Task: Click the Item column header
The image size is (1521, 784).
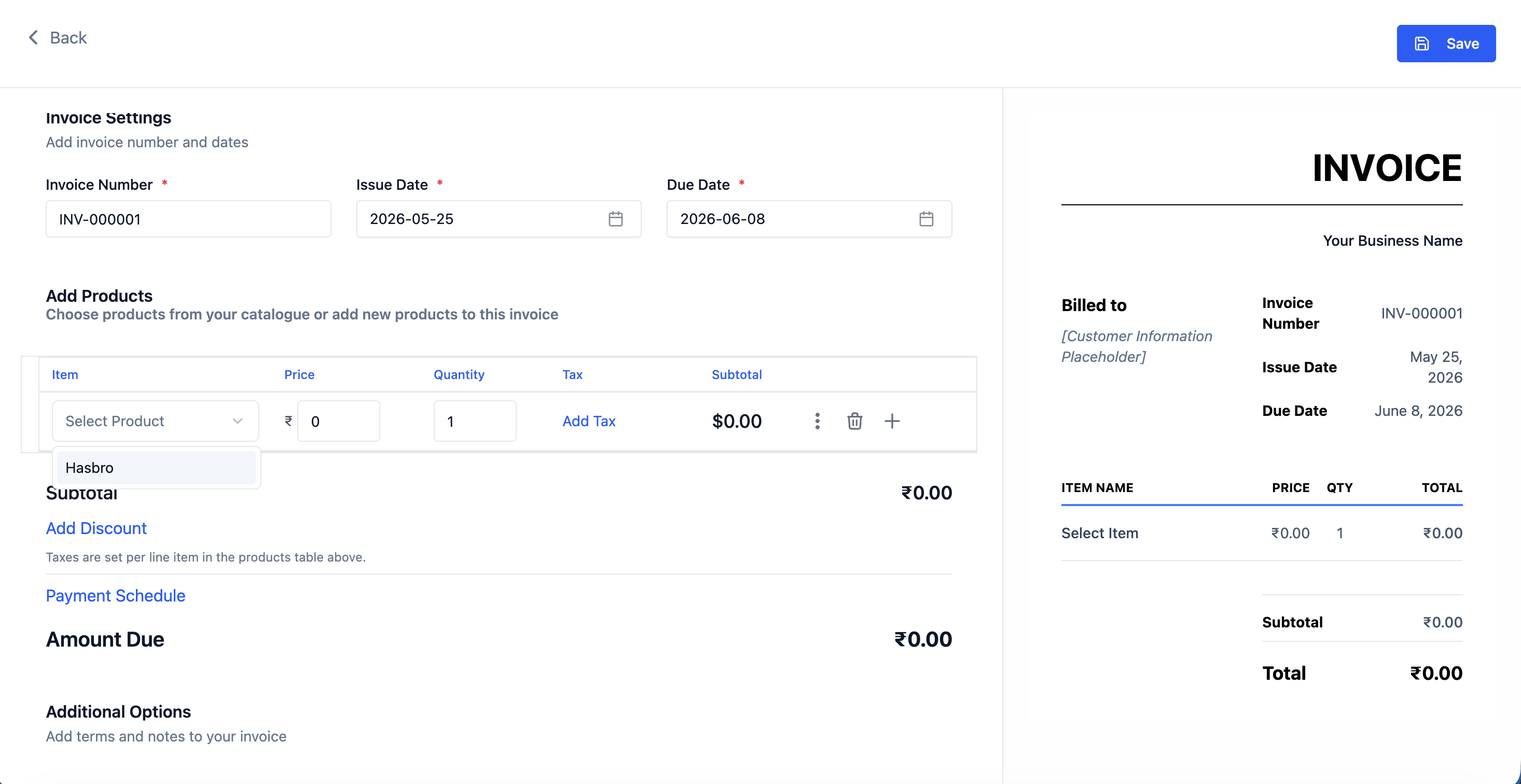Action: 65,374
